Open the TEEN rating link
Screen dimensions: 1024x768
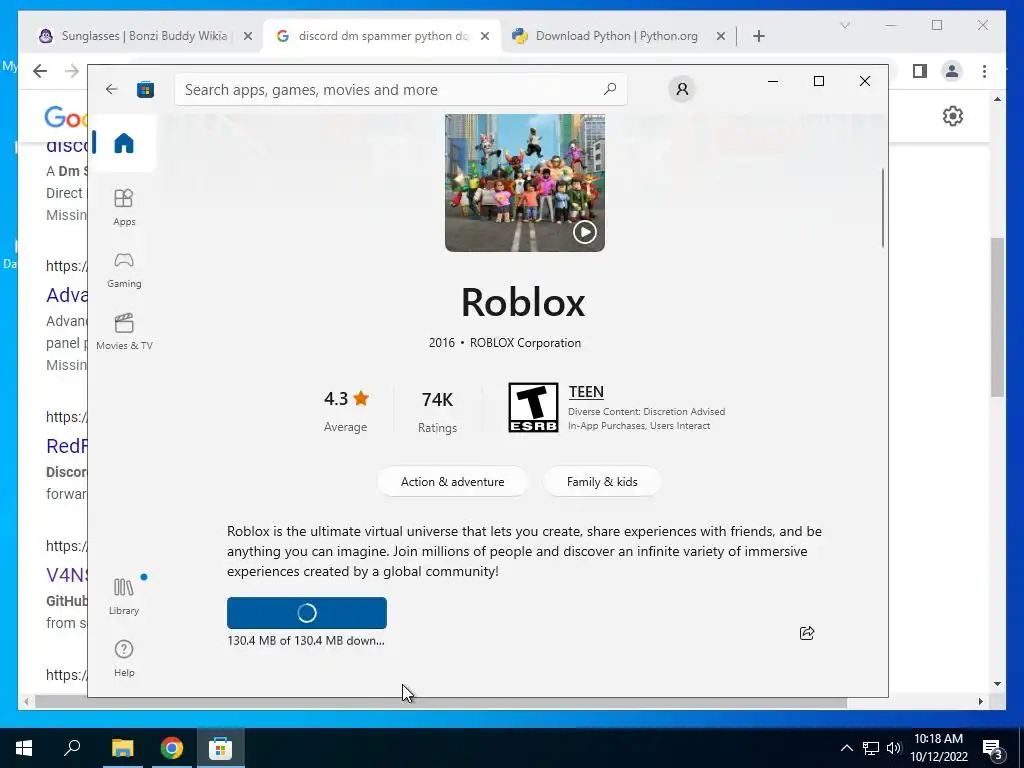586,392
